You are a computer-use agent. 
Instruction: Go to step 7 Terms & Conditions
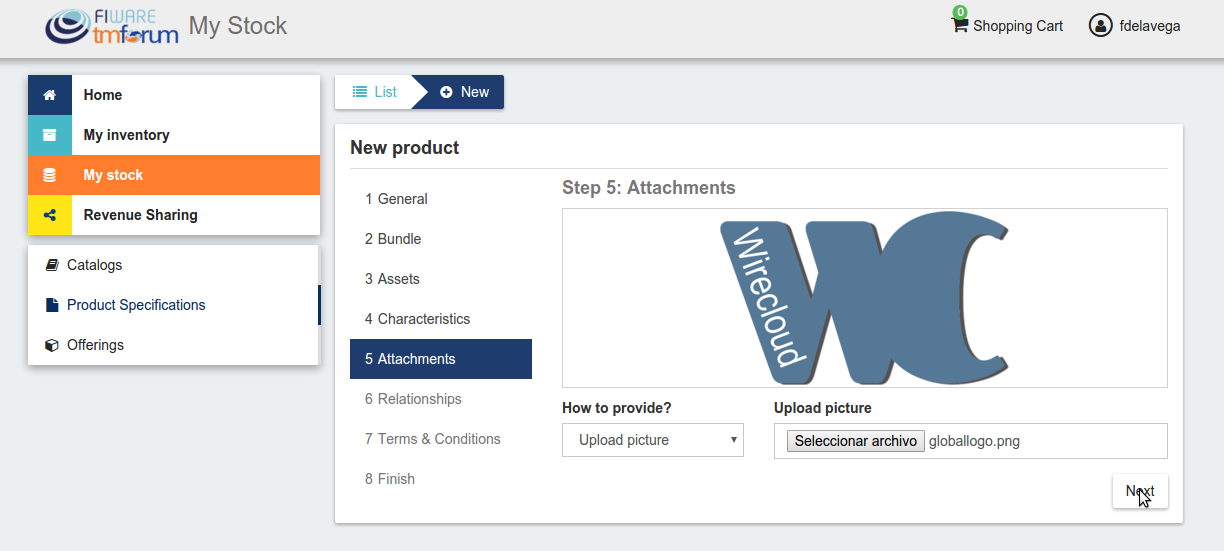pyautogui.click(x=441, y=439)
